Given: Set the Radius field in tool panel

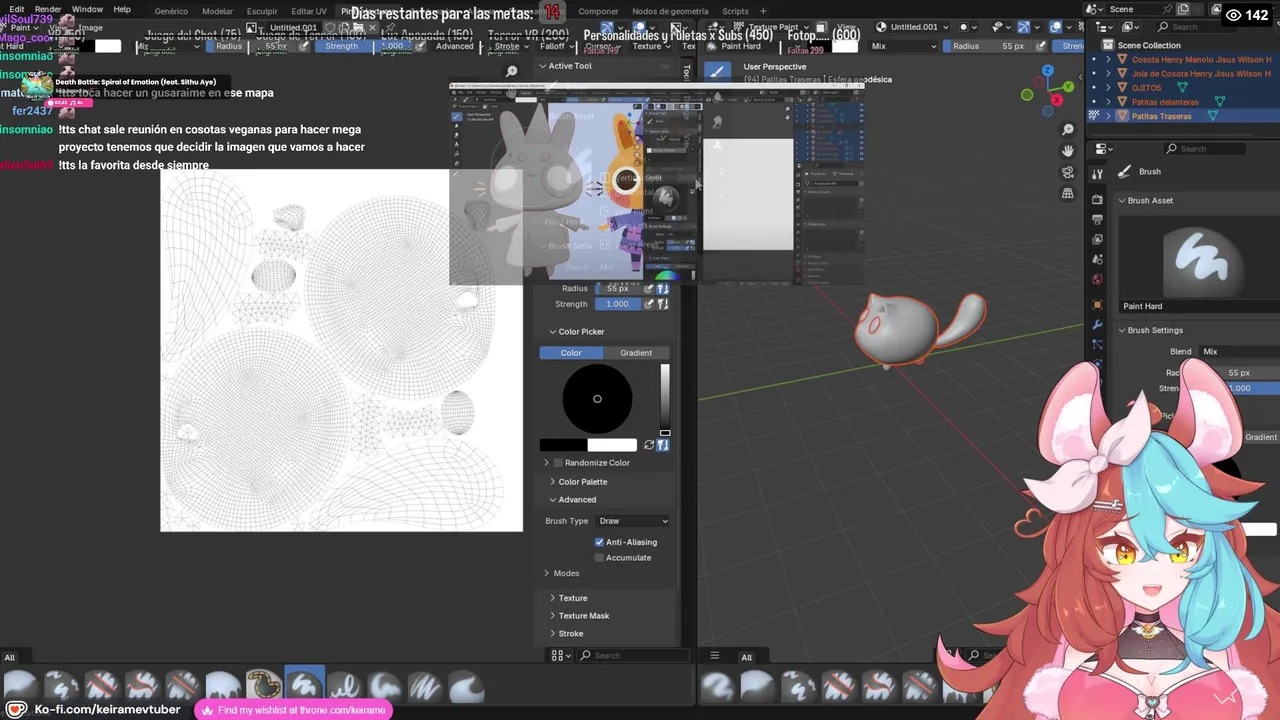Looking at the screenshot, I should coord(617,289).
